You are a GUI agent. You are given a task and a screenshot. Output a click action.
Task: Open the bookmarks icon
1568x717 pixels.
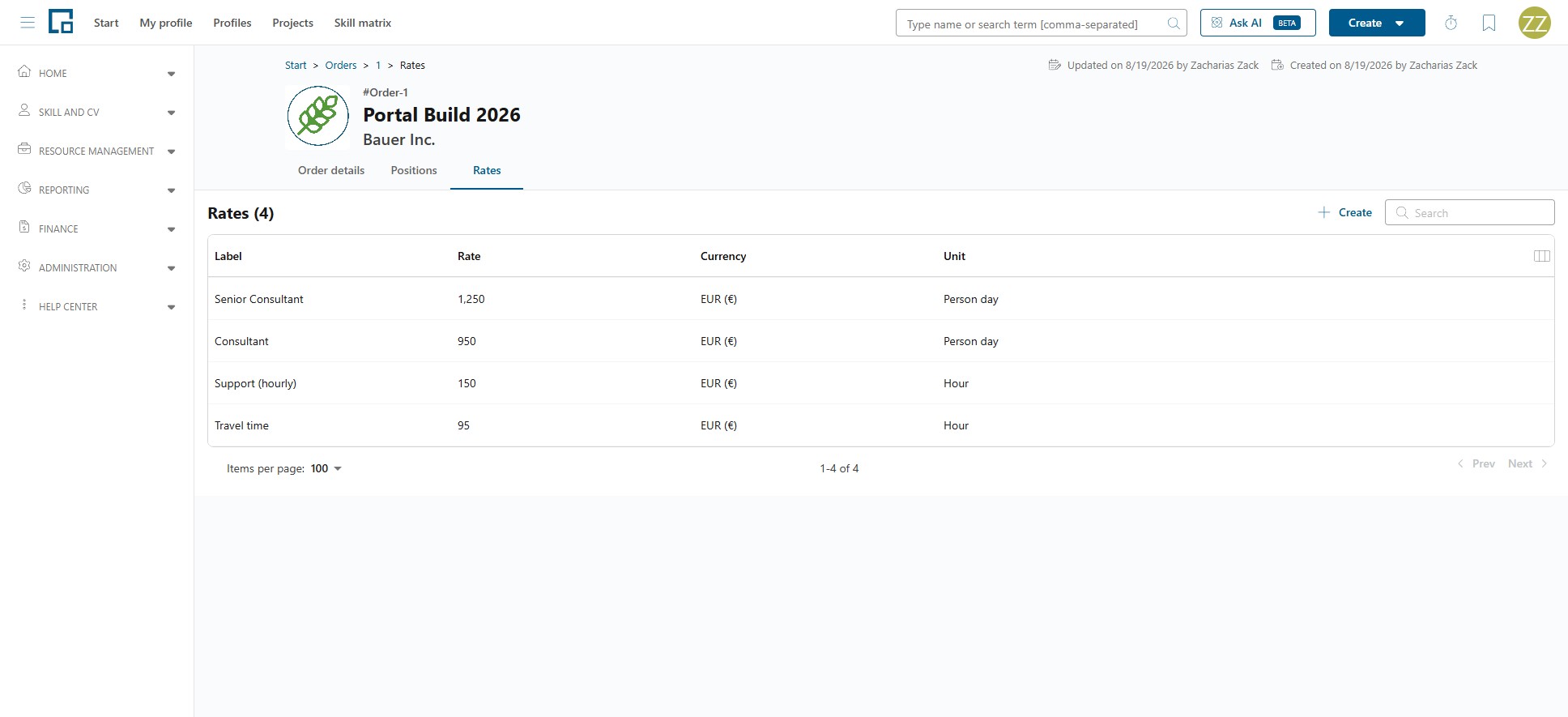pos(1489,23)
